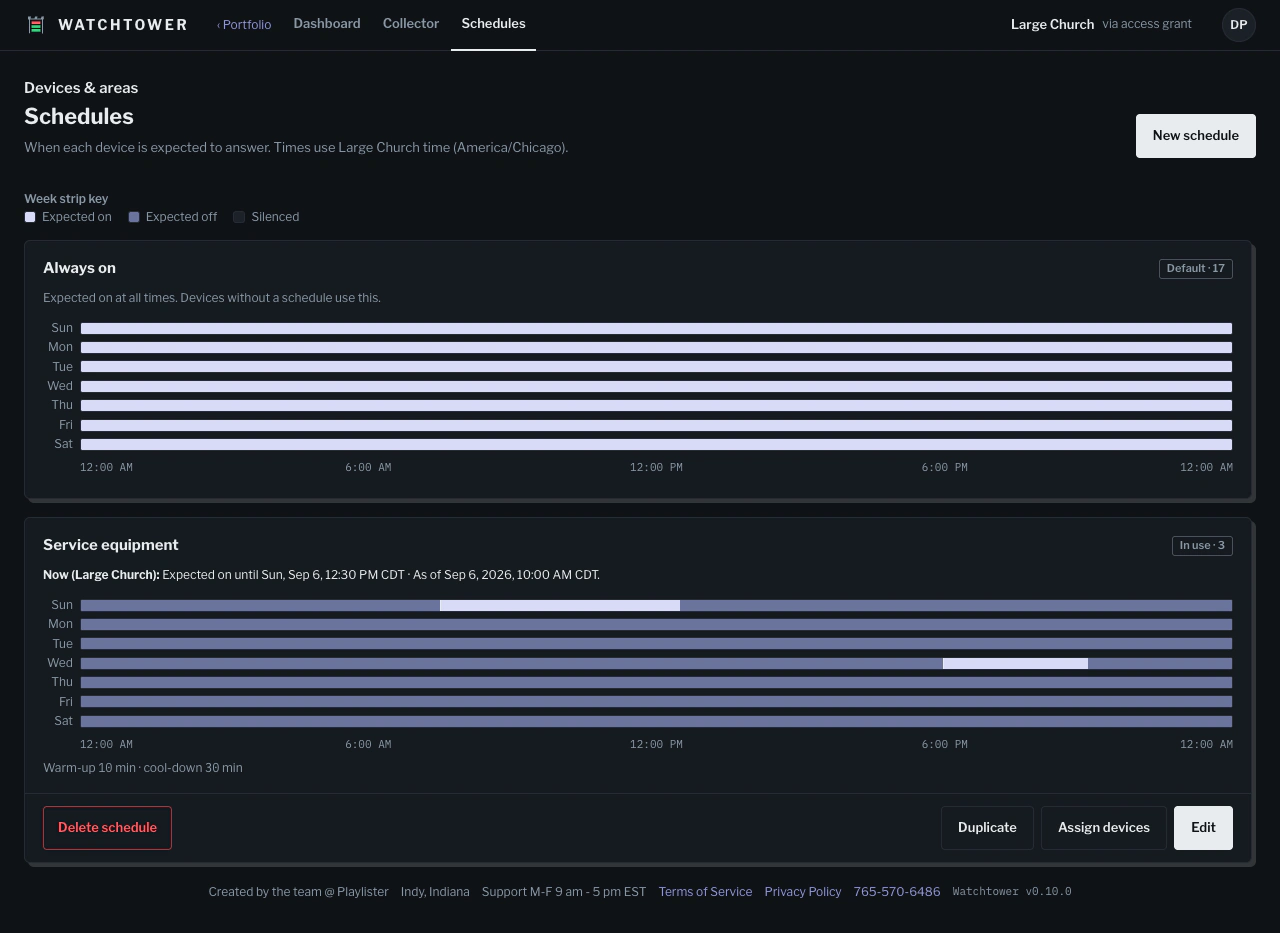Image resolution: width=1280 pixels, height=933 pixels.
Task: Click the New schedule button
Action: coord(1195,135)
